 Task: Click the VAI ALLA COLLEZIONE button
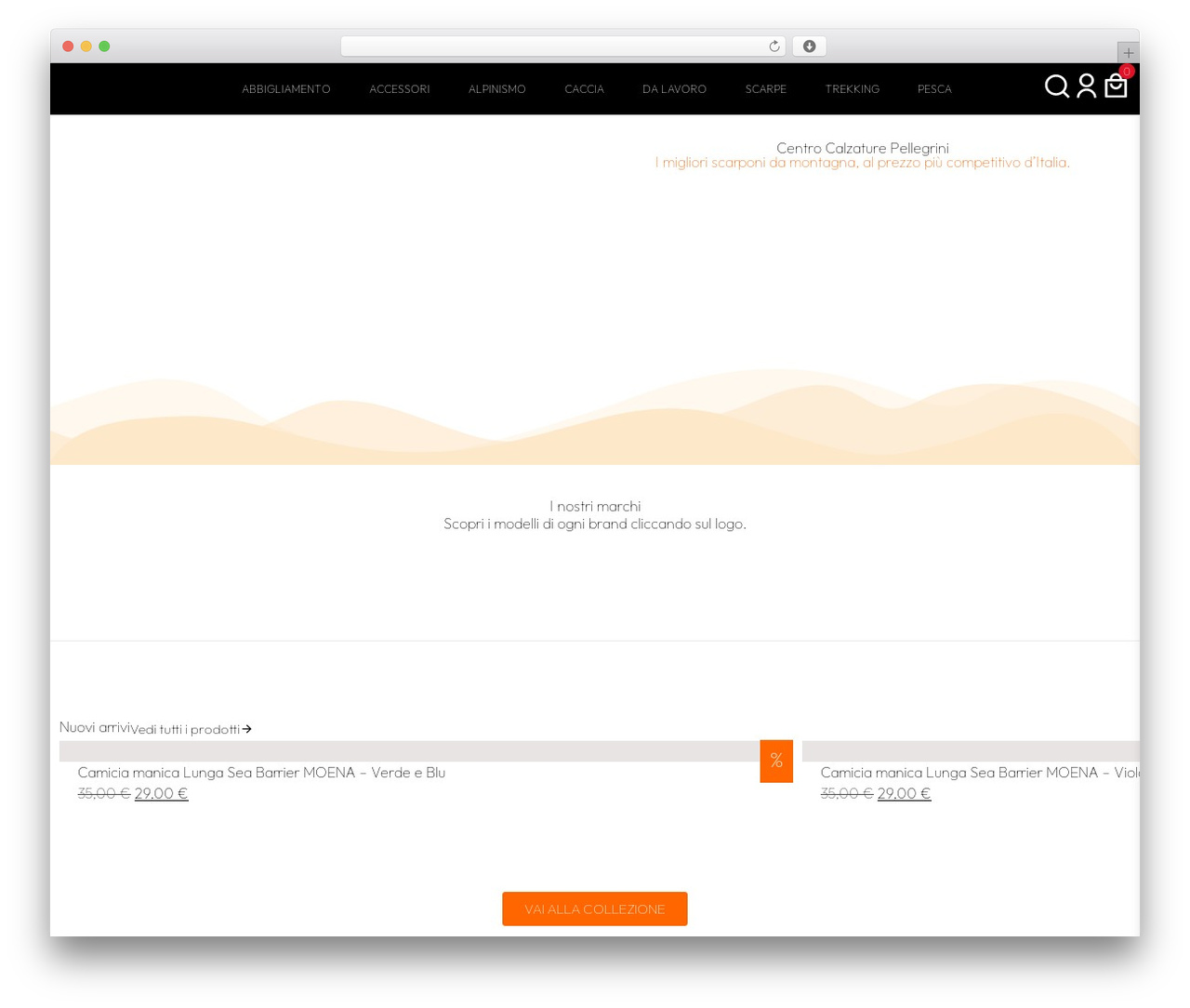[x=595, y=909]
